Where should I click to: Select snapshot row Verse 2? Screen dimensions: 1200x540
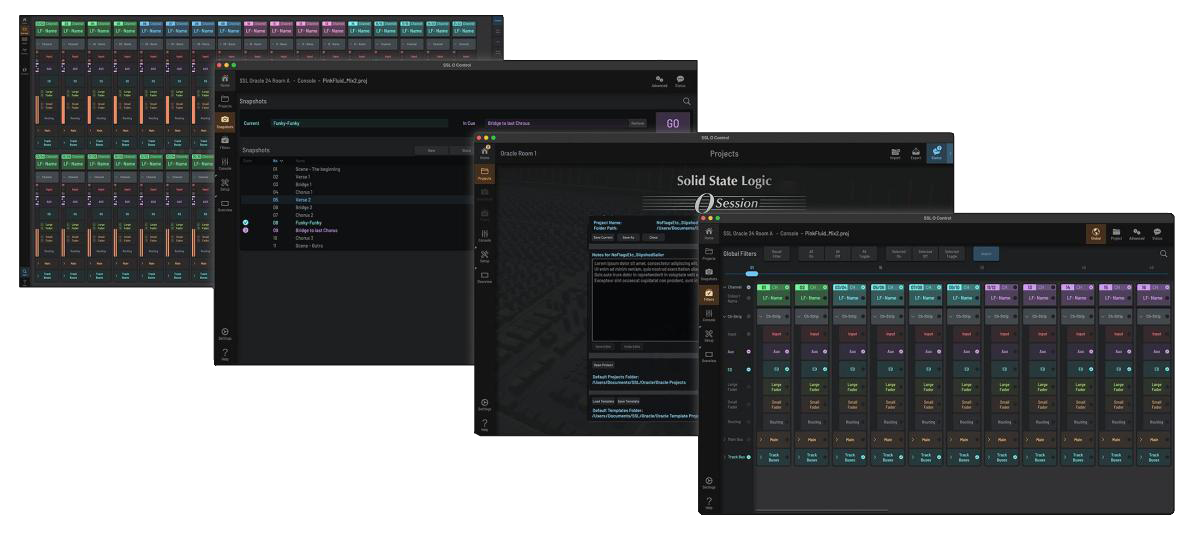click(358, 199)
